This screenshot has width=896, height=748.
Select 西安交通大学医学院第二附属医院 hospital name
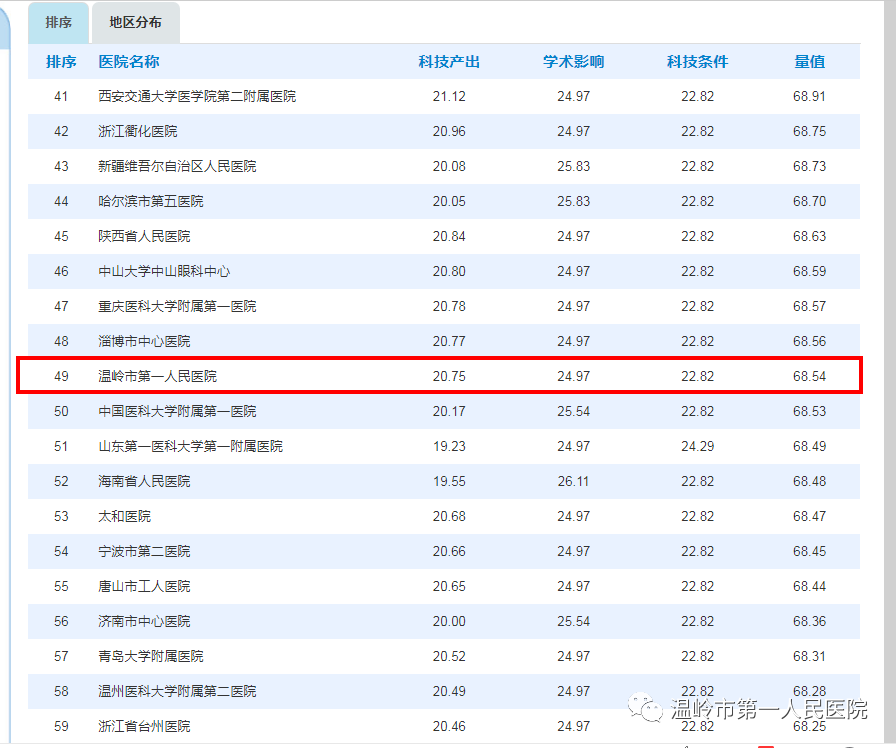pyautogui.click(x=197, y=97)
